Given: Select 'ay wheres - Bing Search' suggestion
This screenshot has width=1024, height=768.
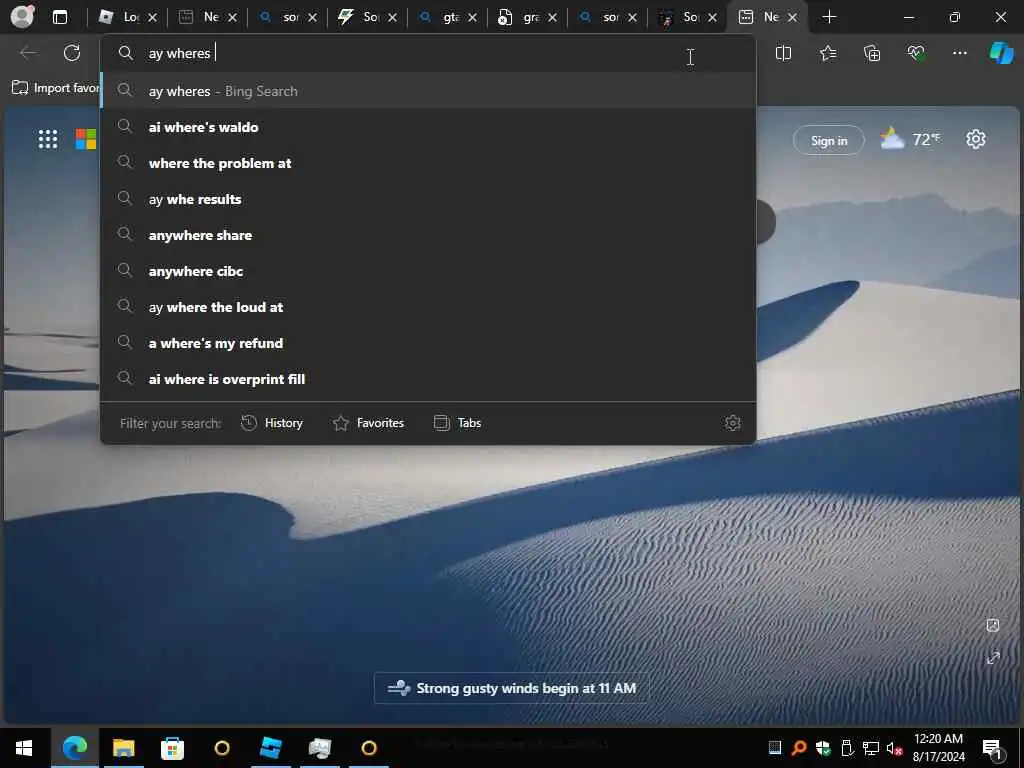Looking at the screenshot, I should (428, 91).
